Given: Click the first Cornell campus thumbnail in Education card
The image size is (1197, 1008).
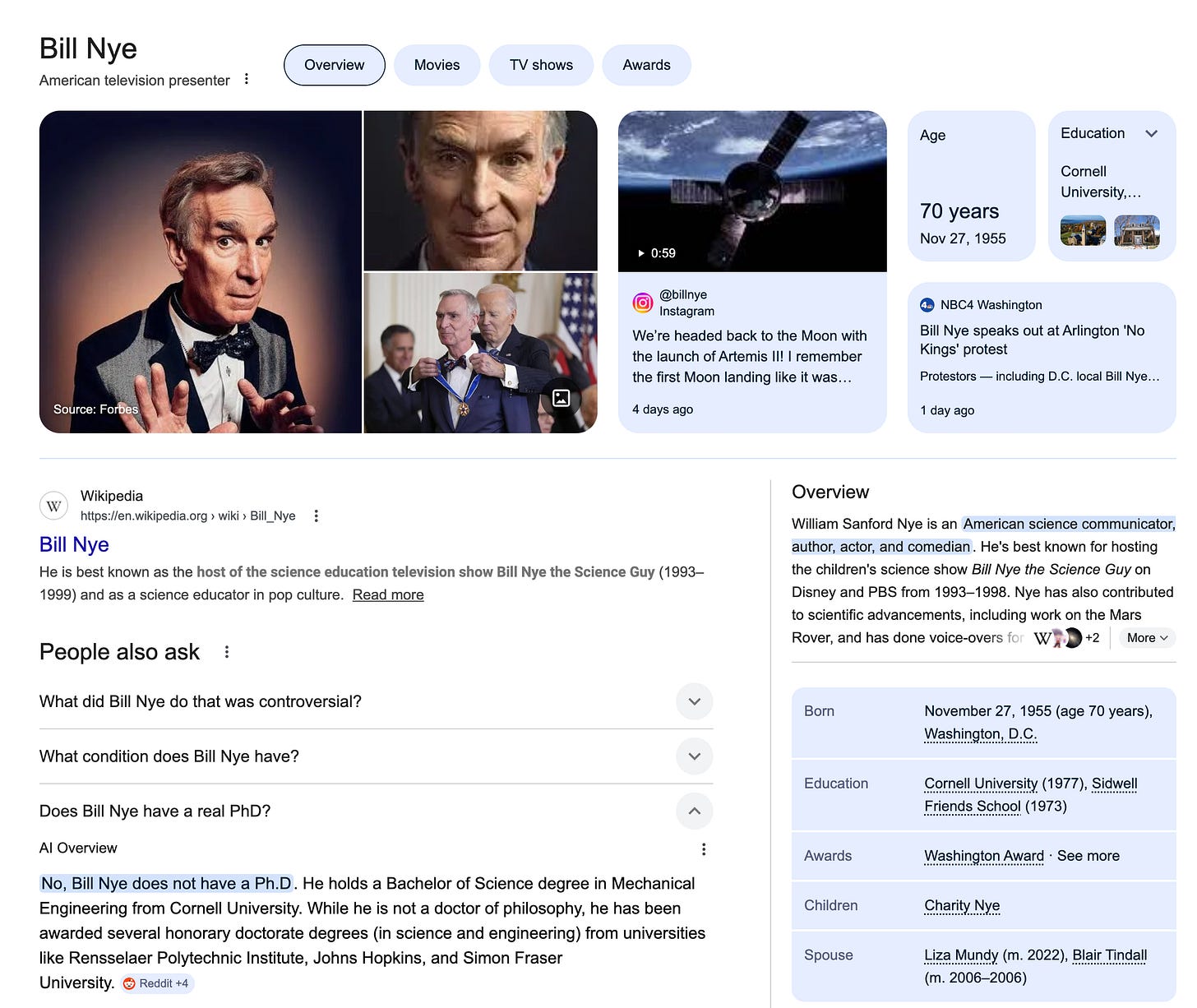Looking at the screenshot, I should click(1083, 231).
